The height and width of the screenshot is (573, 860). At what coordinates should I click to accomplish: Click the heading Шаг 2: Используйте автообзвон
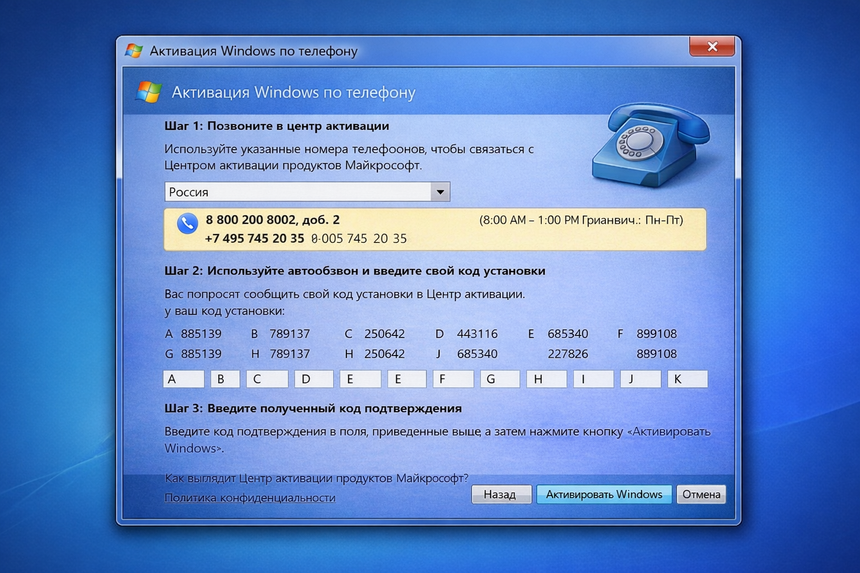(x=355, y=271)
